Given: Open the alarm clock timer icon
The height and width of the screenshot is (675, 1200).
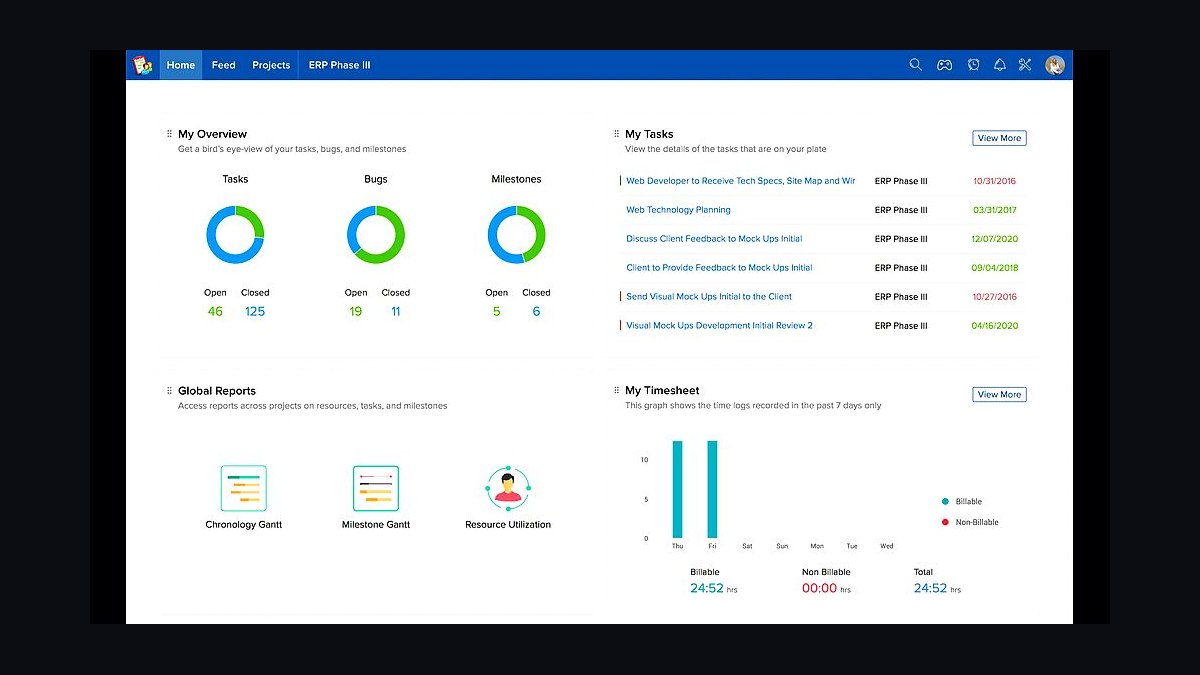Looking at the screenshot, I should (x=973, y=65).
